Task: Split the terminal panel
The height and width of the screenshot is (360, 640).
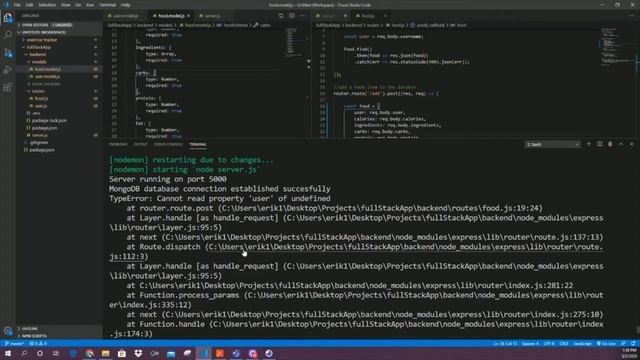Action: coord(600,144)
